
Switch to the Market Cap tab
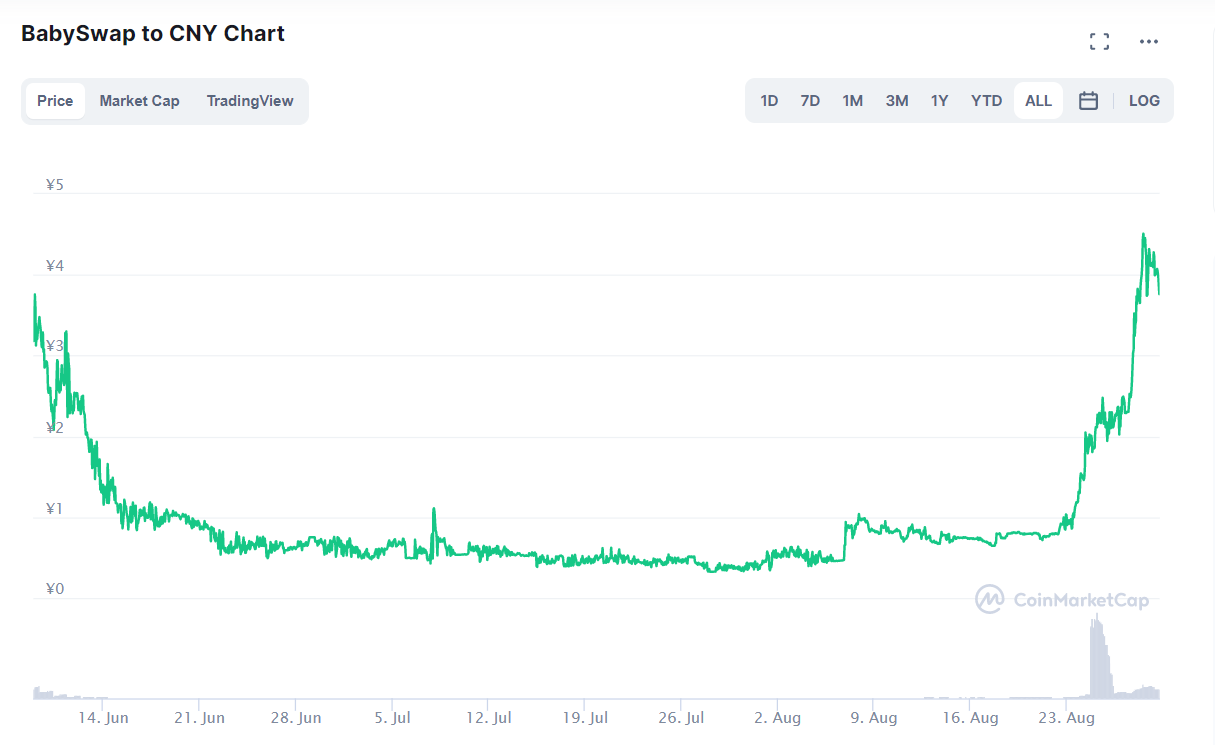(x=140, y=101)
